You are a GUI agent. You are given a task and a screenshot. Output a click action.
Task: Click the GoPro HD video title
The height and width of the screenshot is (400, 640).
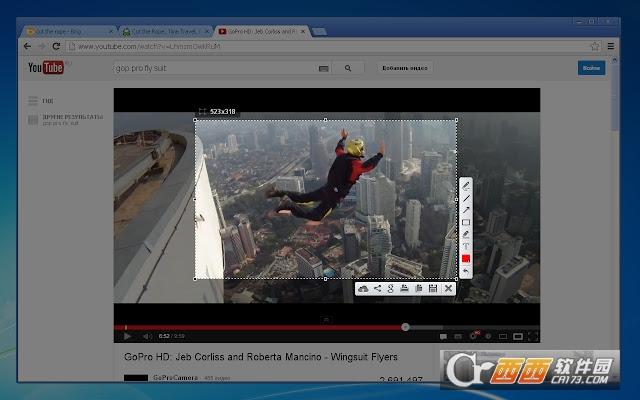pos(261,357)
